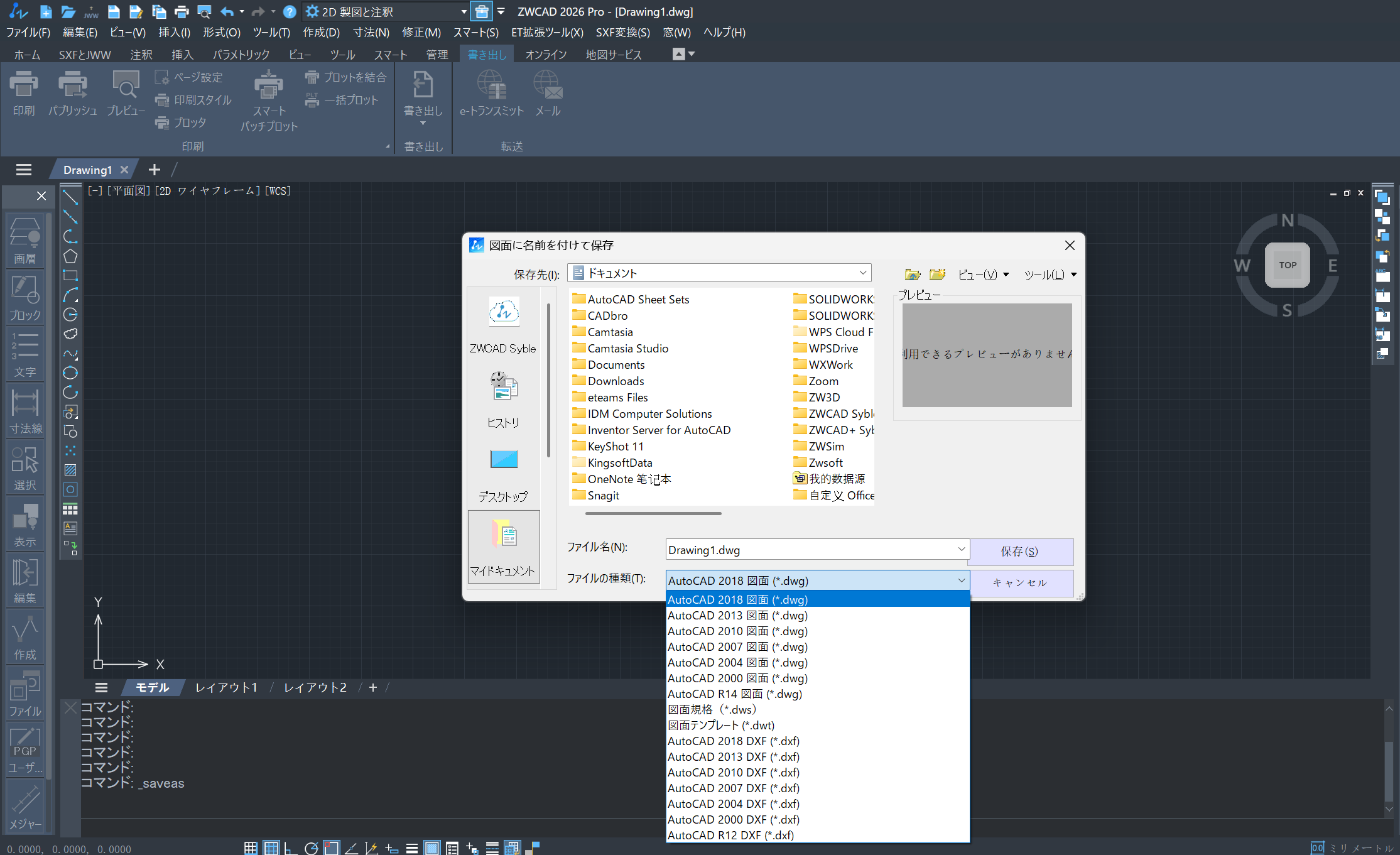Open the 寸法線 dimension panel icon
This screenshot has height=855, width=1400.
(25, 411)
